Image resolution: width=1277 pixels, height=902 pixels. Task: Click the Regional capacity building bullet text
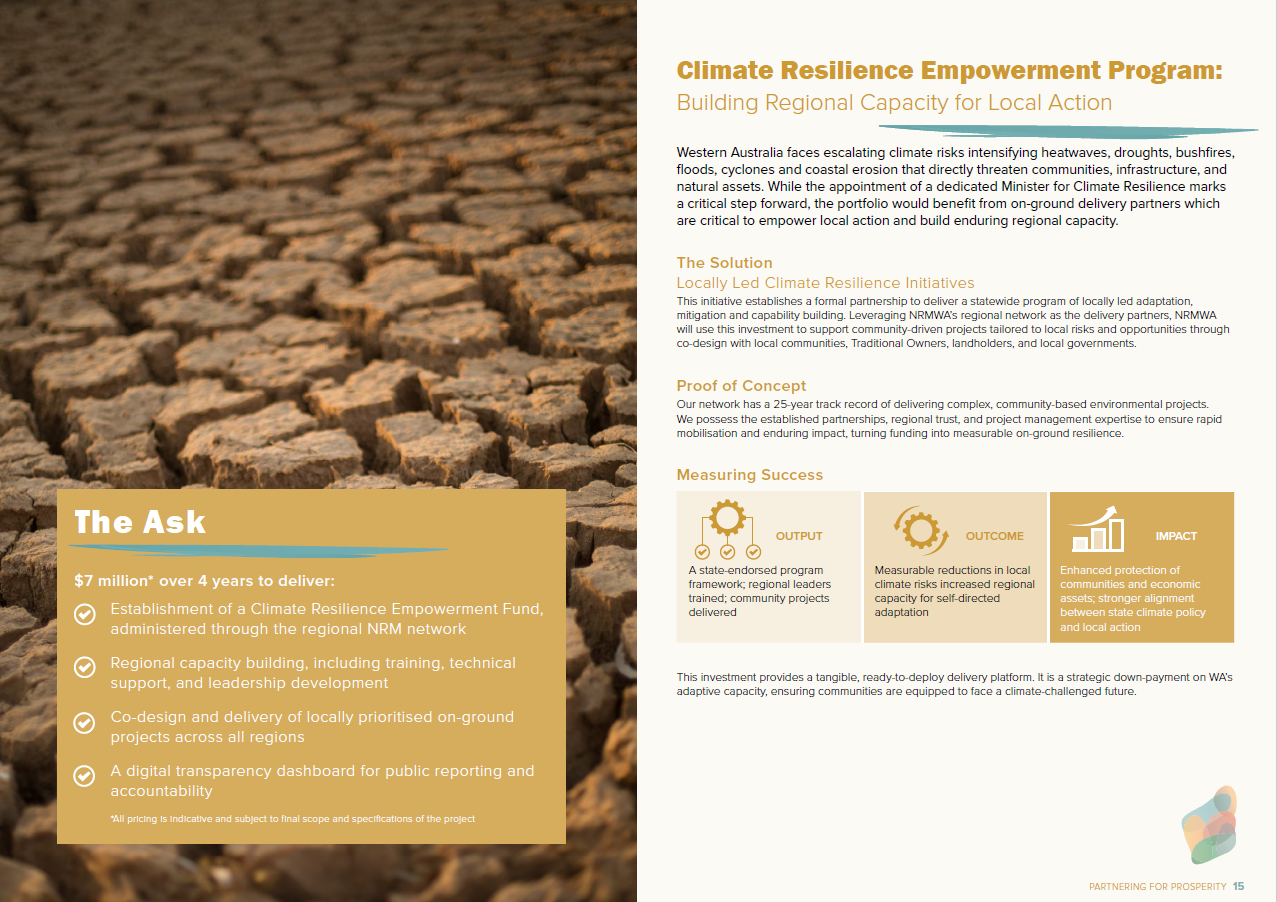tap(313, 673)
